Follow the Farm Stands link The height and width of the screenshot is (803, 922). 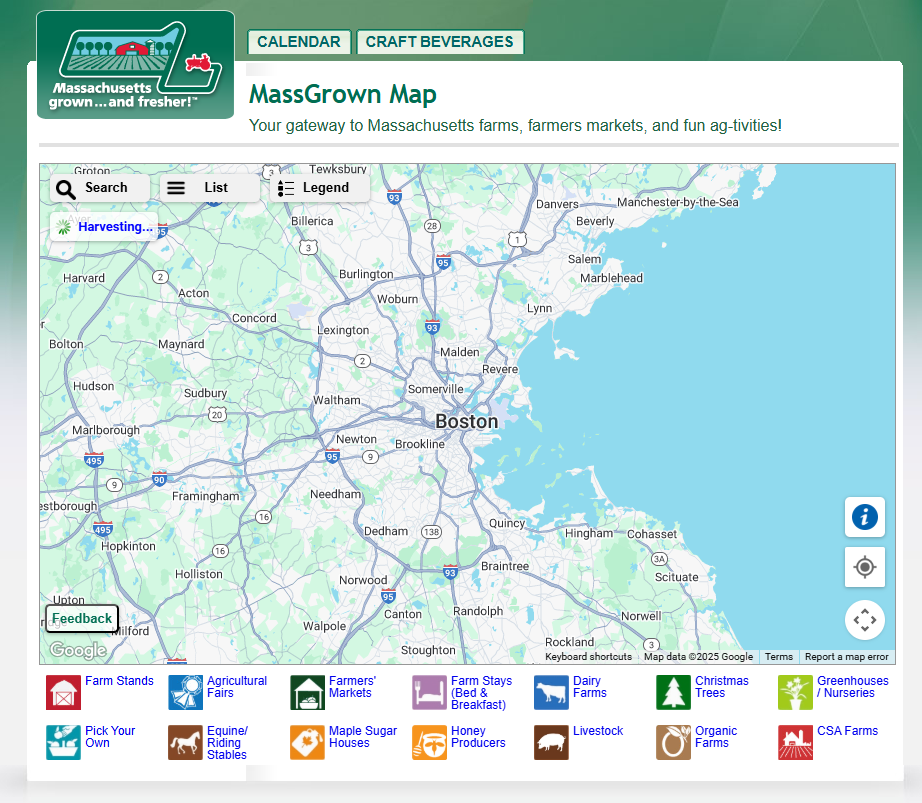click(x=119, y=681)
